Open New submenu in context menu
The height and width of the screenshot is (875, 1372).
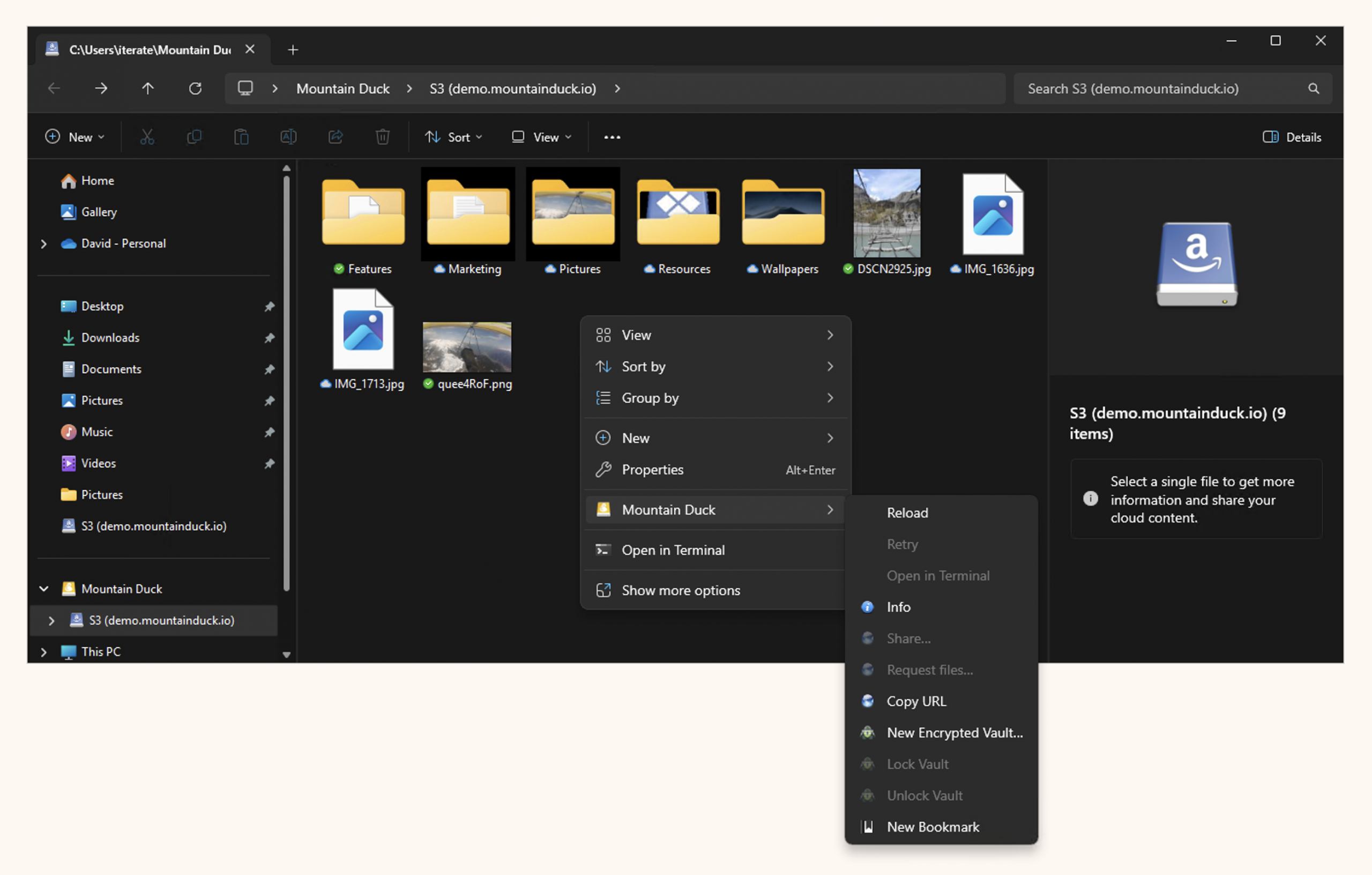tap(715, 438)
